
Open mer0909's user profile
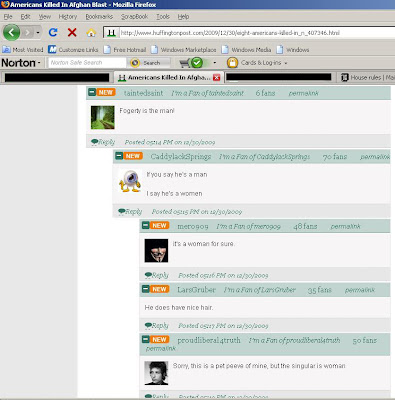coord(193,226)
